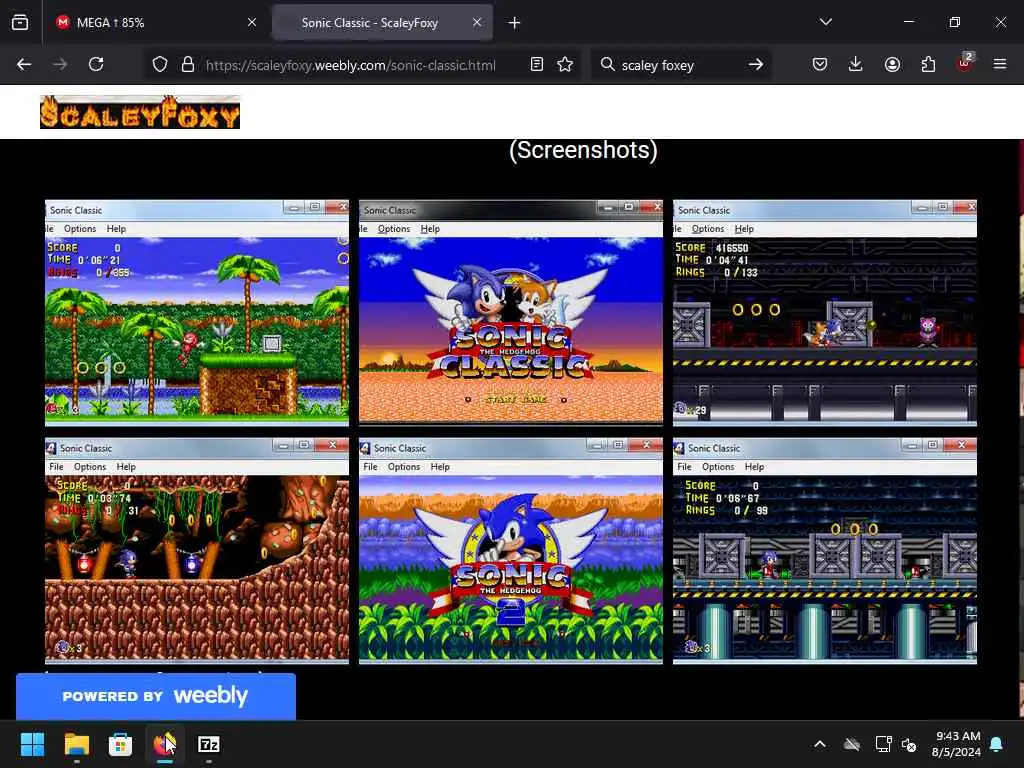
Task: Click the (Screenshots) heading text
Action: point(583,150)
